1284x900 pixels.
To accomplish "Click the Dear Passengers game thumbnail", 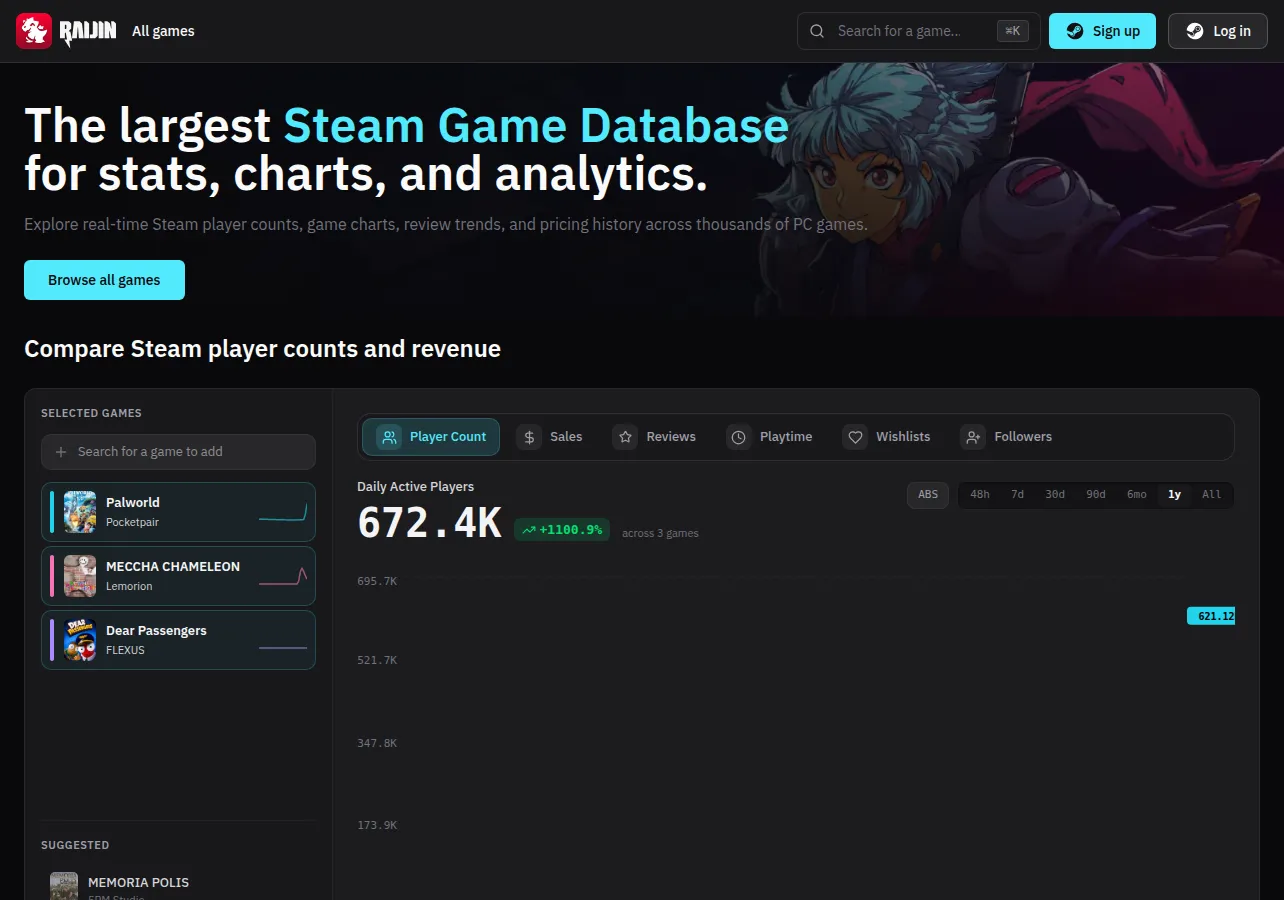I will (80, 640).
